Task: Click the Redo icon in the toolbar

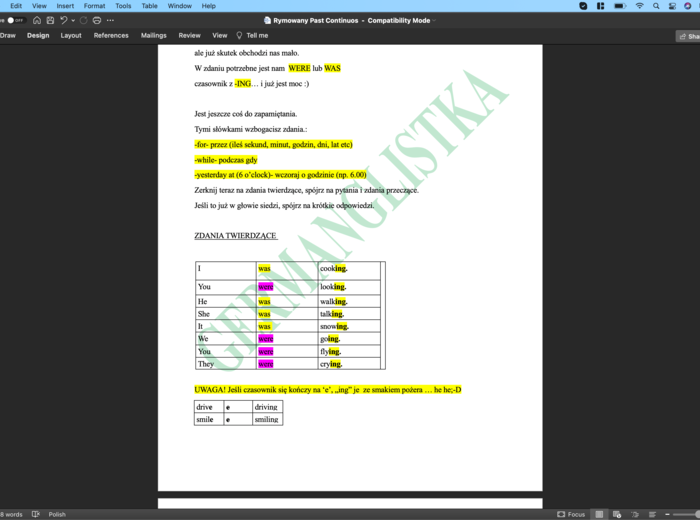Action: point(82,20)
